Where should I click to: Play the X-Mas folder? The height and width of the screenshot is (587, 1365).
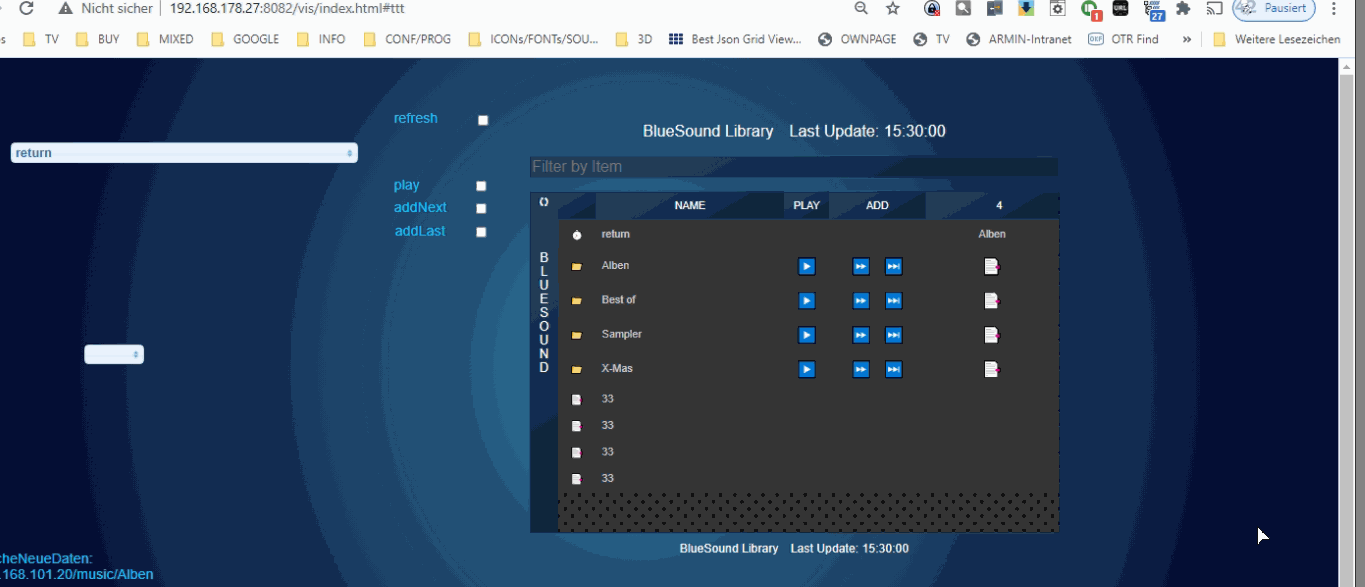807,370
